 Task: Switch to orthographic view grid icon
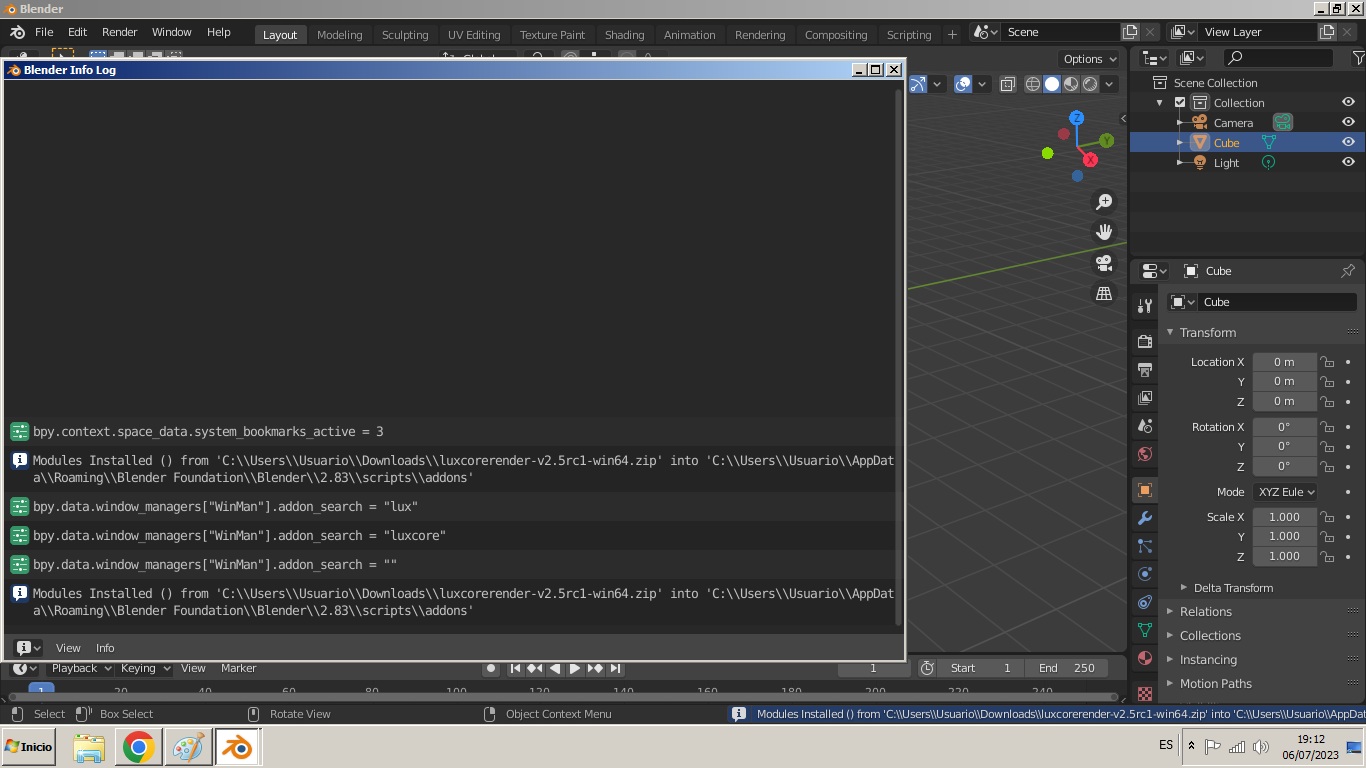(1104, 294)
